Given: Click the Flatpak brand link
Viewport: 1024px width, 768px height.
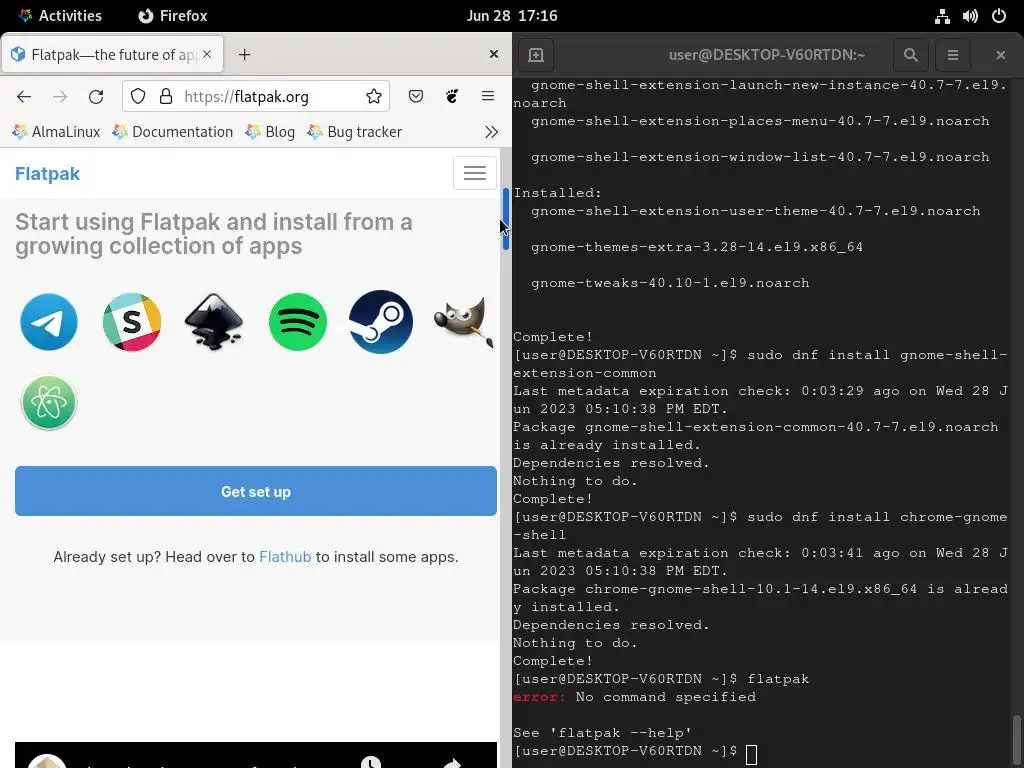Looking at the screenshot, I should (x=48, y=174).
